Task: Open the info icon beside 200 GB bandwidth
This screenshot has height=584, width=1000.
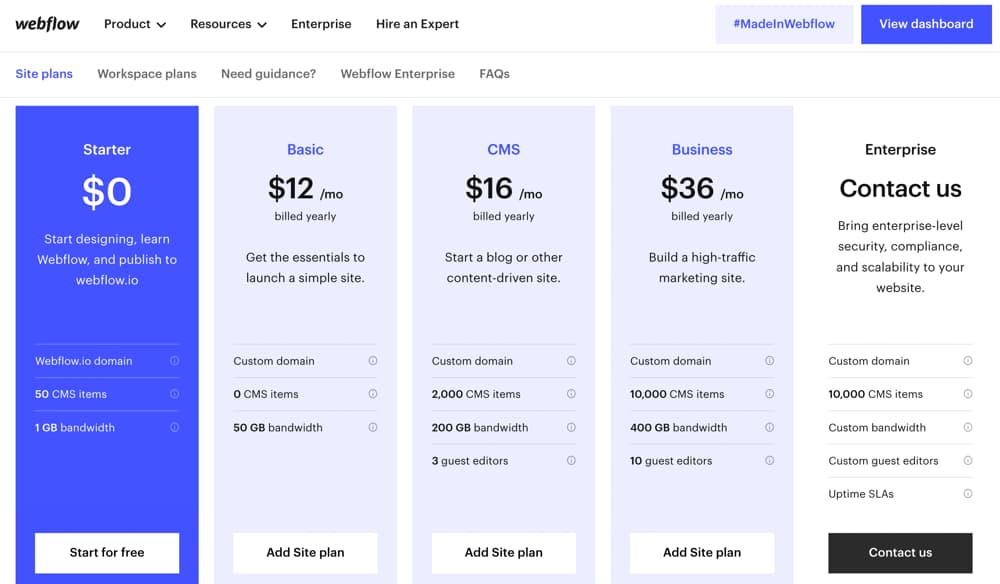Action: (x=571, y=427)
